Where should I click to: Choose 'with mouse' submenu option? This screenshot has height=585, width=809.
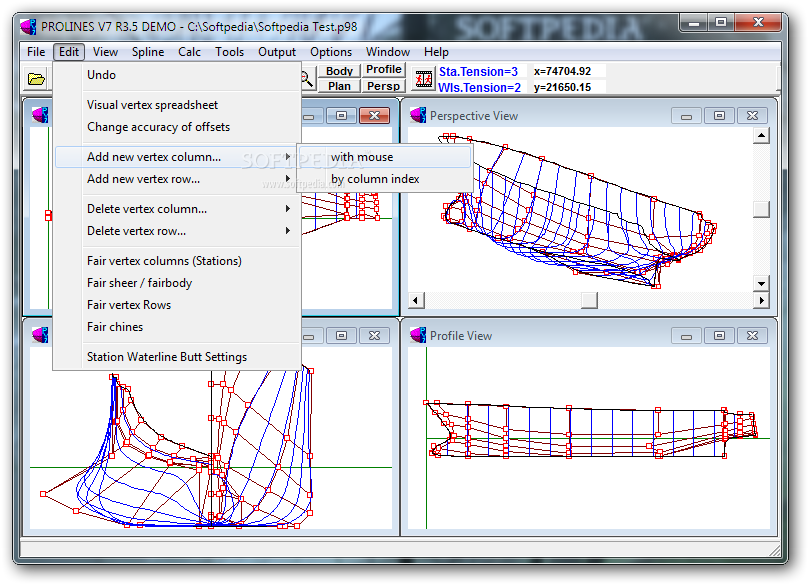[385, 157]
